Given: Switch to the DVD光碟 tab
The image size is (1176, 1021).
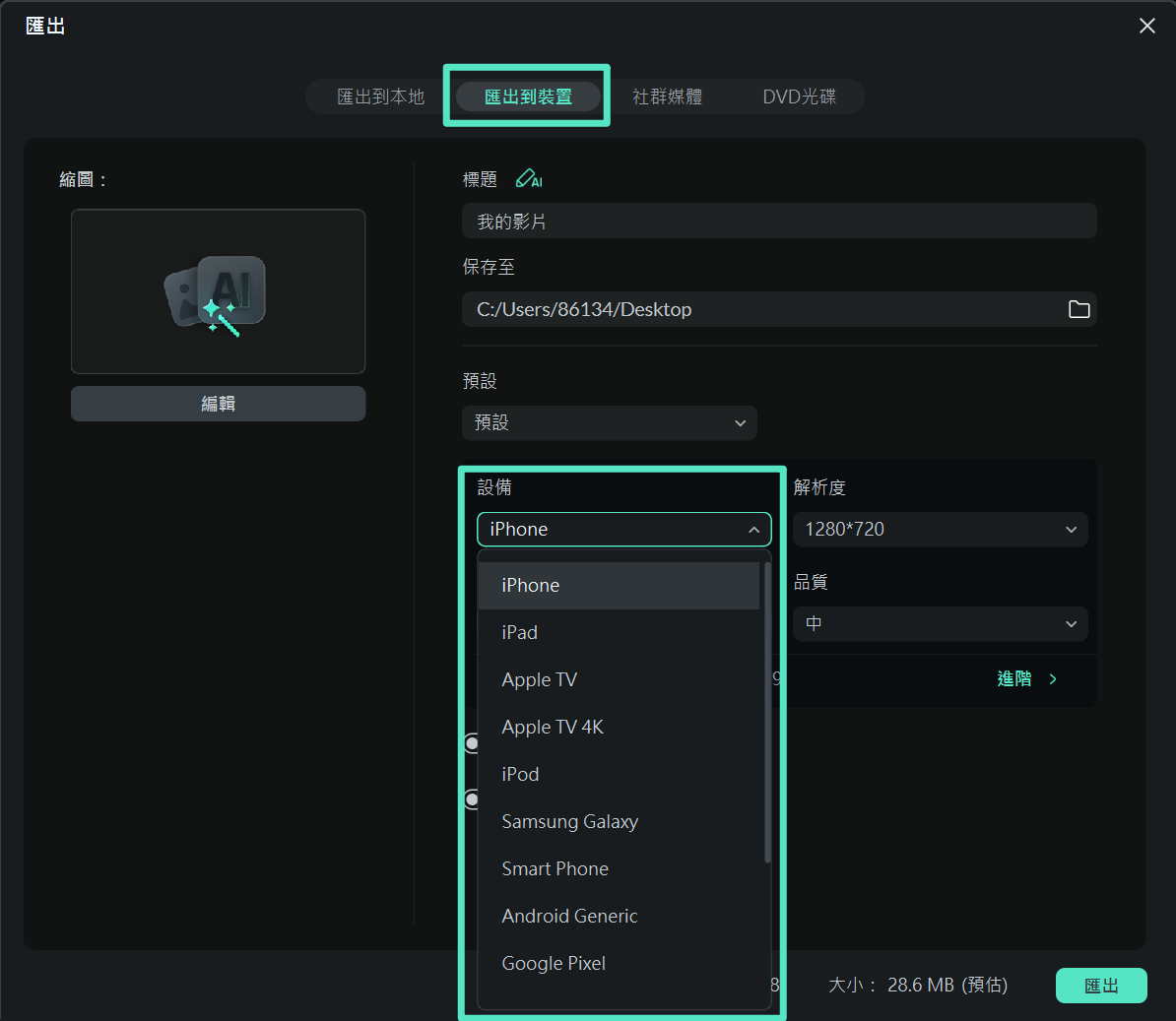Looking at the screenshot, I should [799, 96].
